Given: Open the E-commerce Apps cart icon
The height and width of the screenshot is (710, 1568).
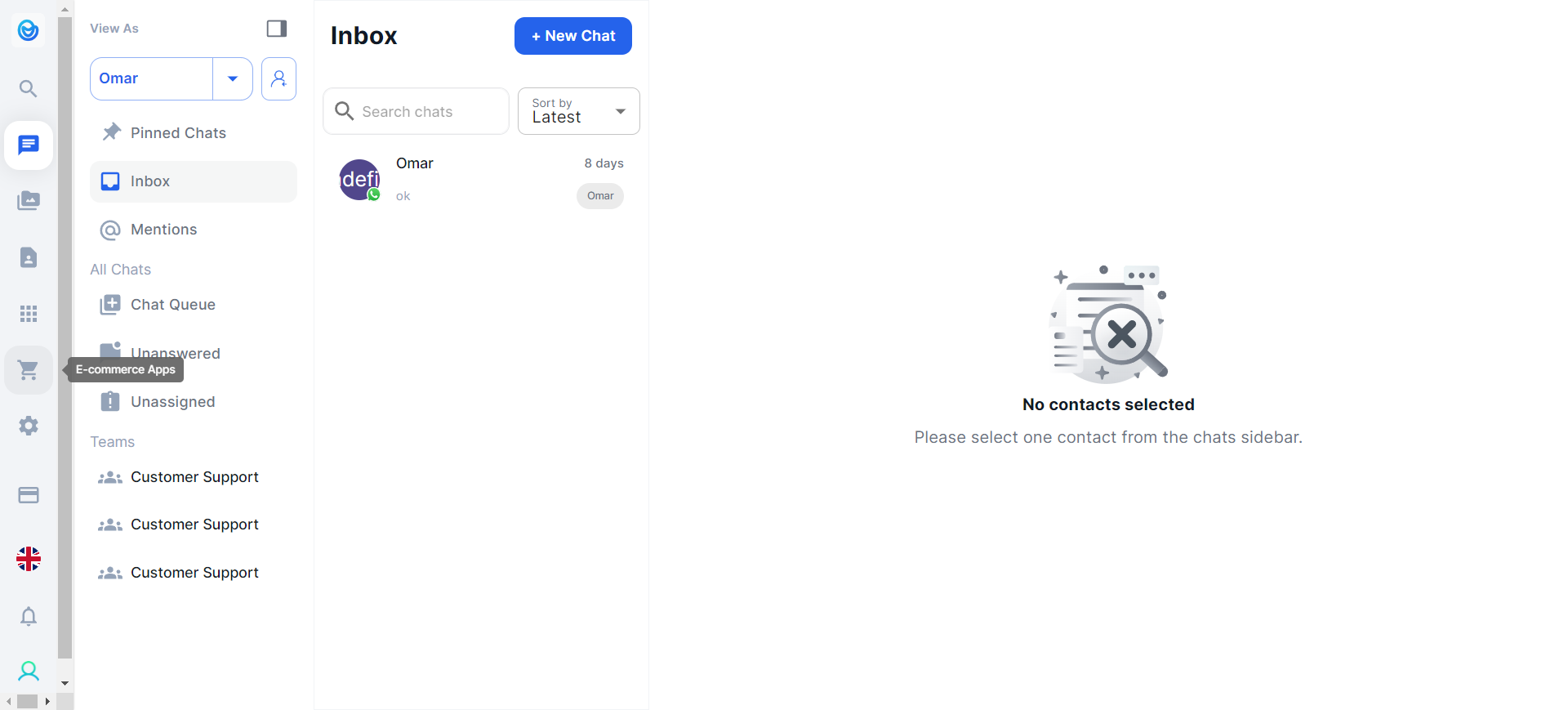Looking at the screenshot, I should [29, 370].
